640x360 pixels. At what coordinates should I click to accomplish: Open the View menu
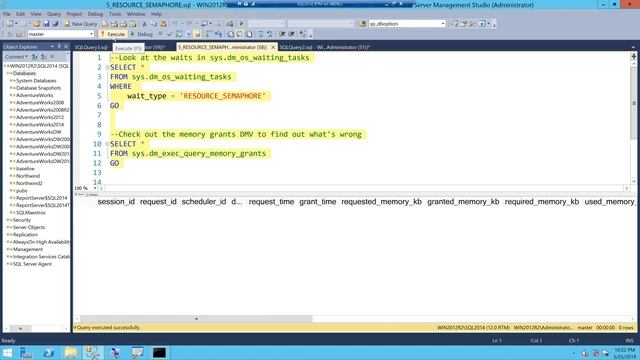pos(36,14)
